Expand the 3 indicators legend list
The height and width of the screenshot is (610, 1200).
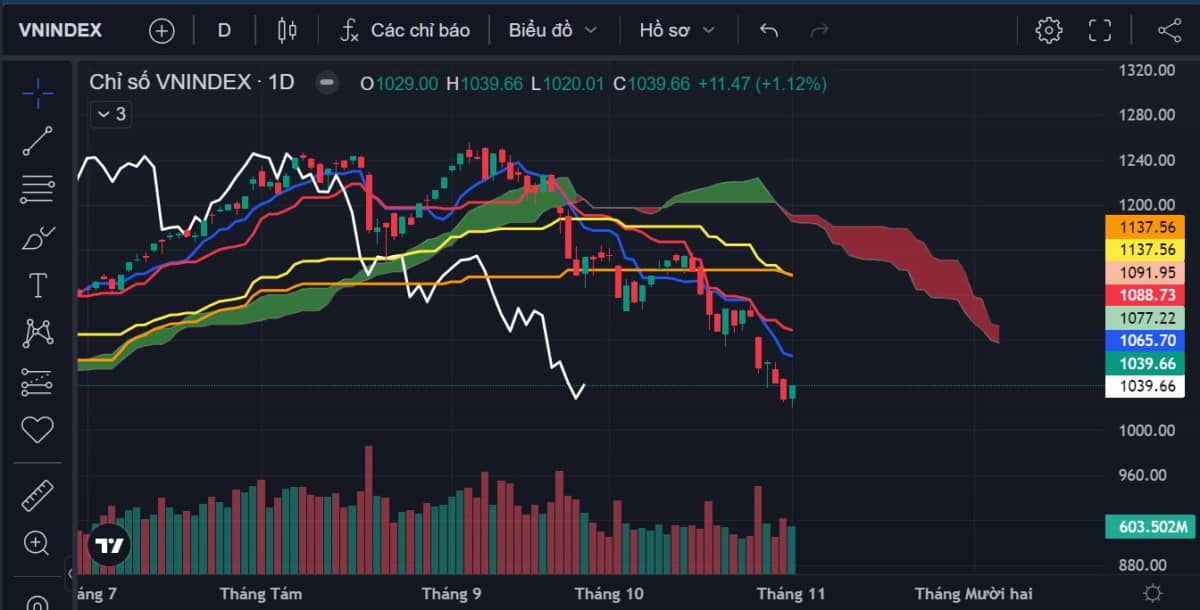click(x=109, y=114)
